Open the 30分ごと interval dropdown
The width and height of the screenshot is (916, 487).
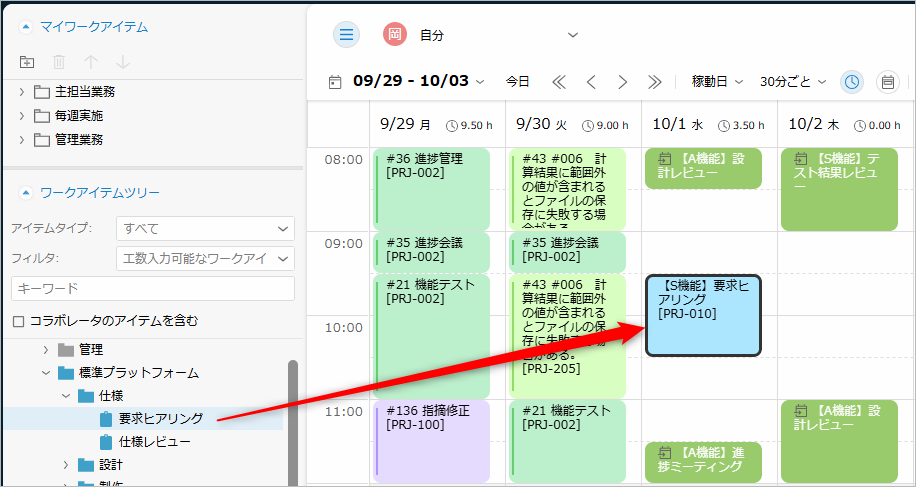click(x=793, y=82)
